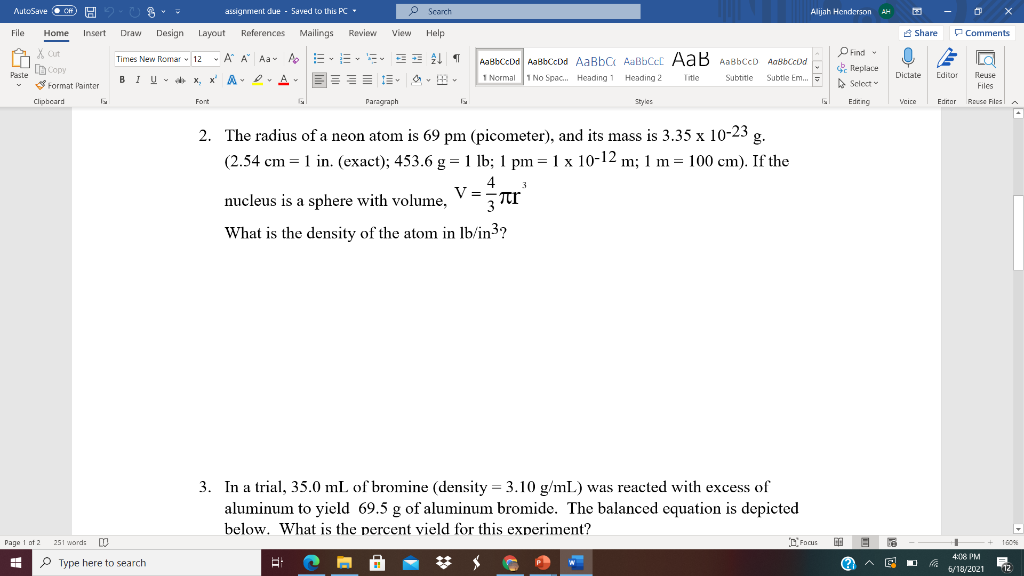Viewport: 1024px width, 576px height.
Task: Click Multilevel list icon
Action: click(372, 59)
